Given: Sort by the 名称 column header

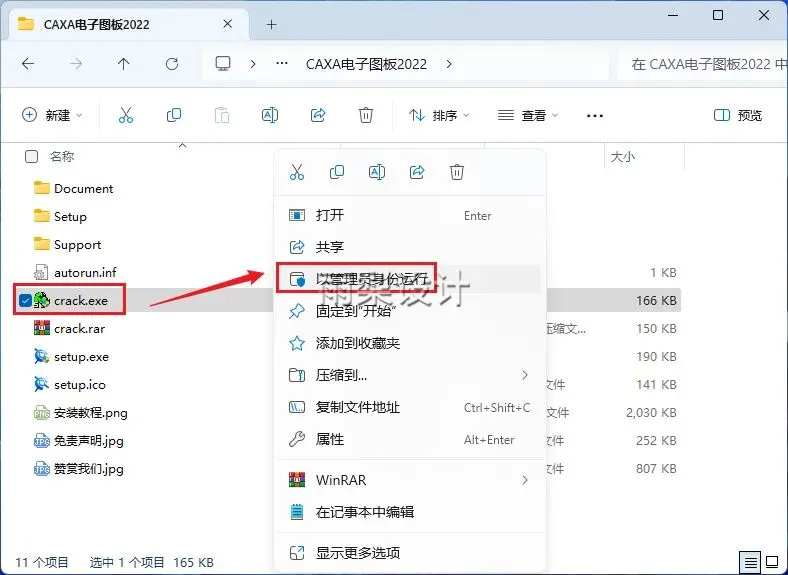Looking at the screenshot, I should coord(62,157).
